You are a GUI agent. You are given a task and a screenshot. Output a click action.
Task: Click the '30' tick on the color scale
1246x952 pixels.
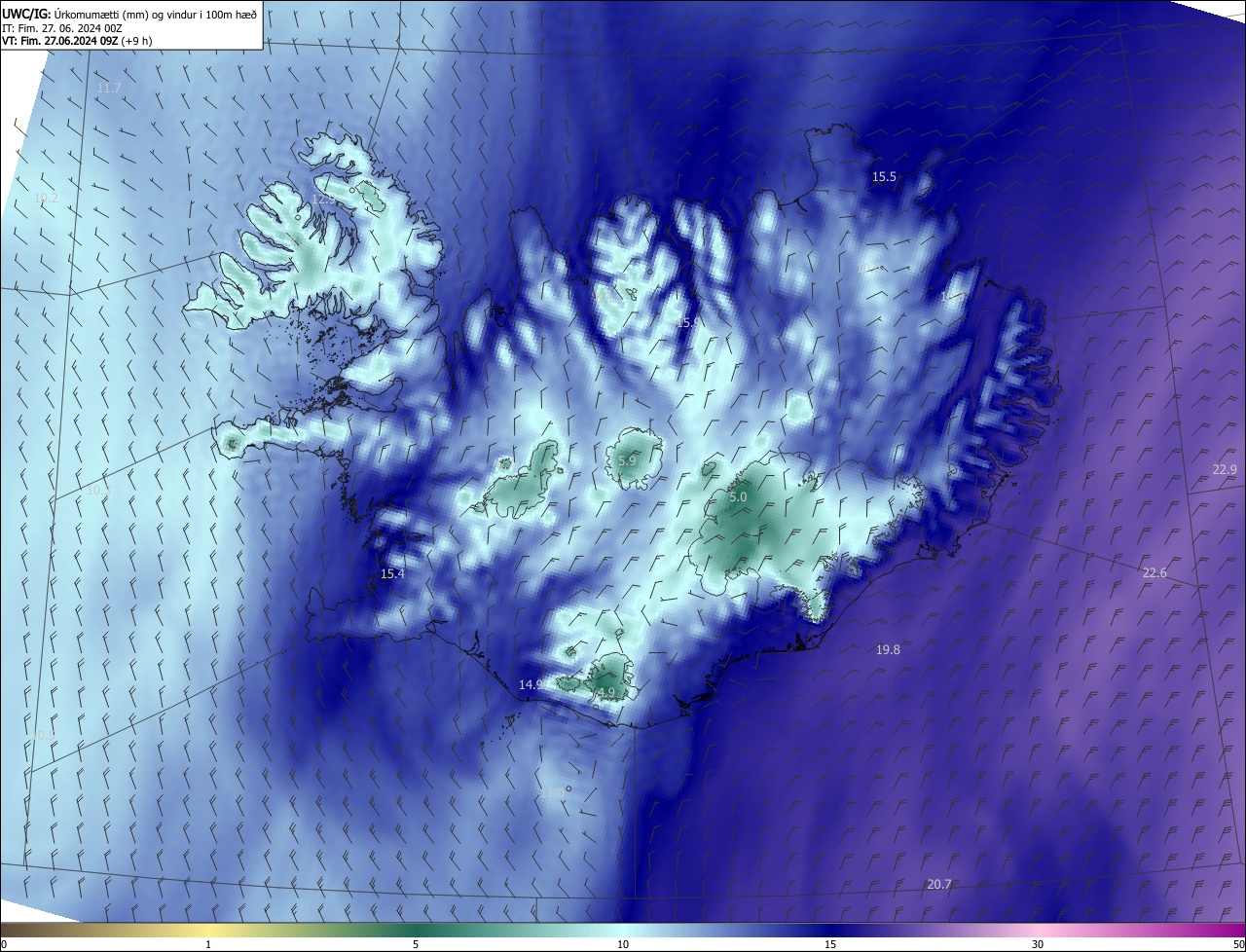point(1038,944)
